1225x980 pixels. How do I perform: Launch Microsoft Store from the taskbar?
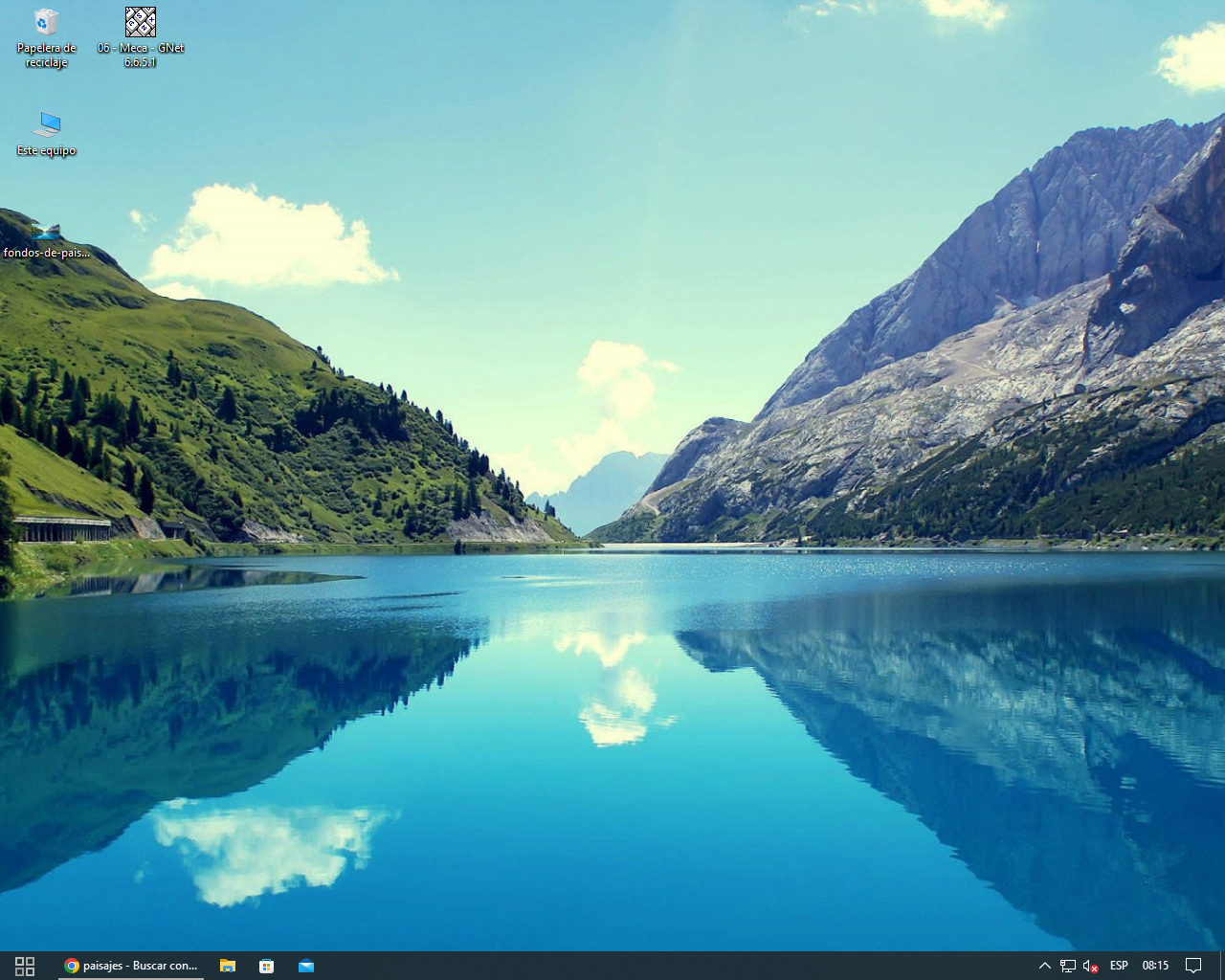click(267, 966)
